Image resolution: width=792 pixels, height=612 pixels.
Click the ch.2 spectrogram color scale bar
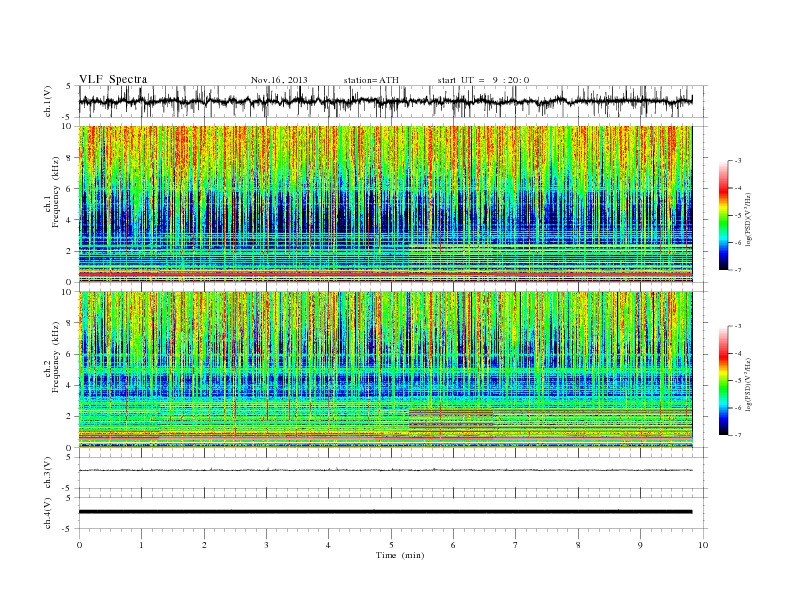pos(723,381)
